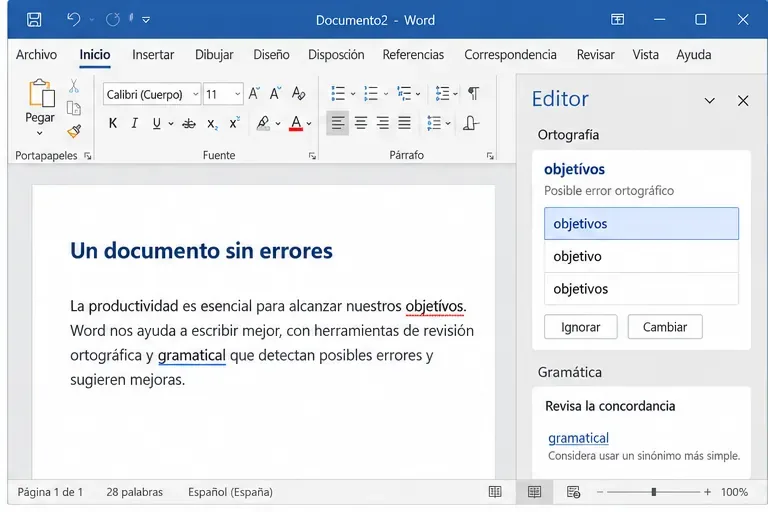Expand bullets library dropdown arrow

click(x=353, y=94)
